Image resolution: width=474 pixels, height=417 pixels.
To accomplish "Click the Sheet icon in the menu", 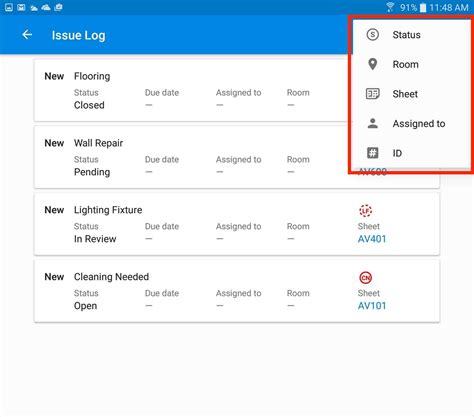I will point(372,94).
